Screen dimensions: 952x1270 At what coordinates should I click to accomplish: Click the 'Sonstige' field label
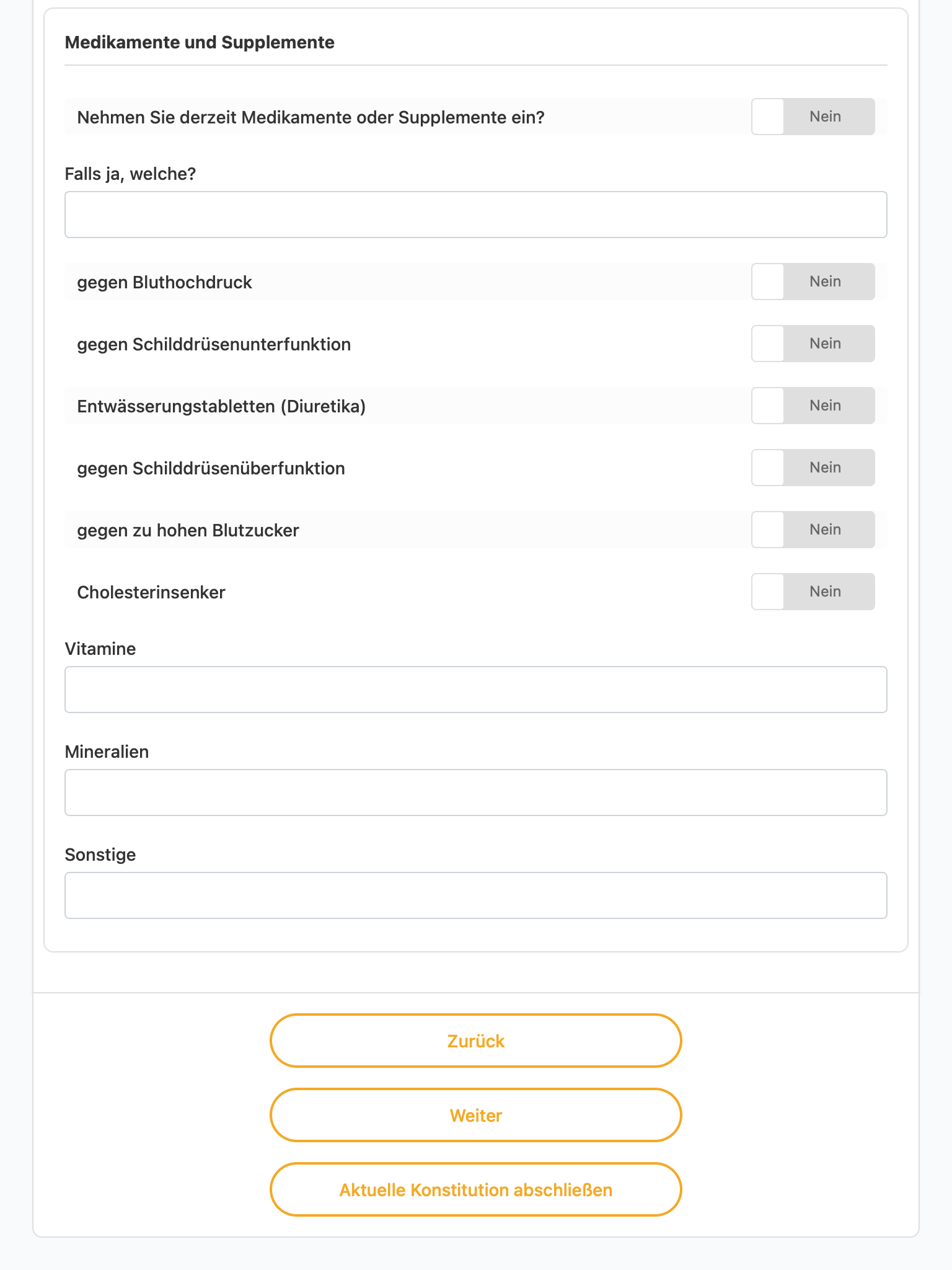coord(100,855)
